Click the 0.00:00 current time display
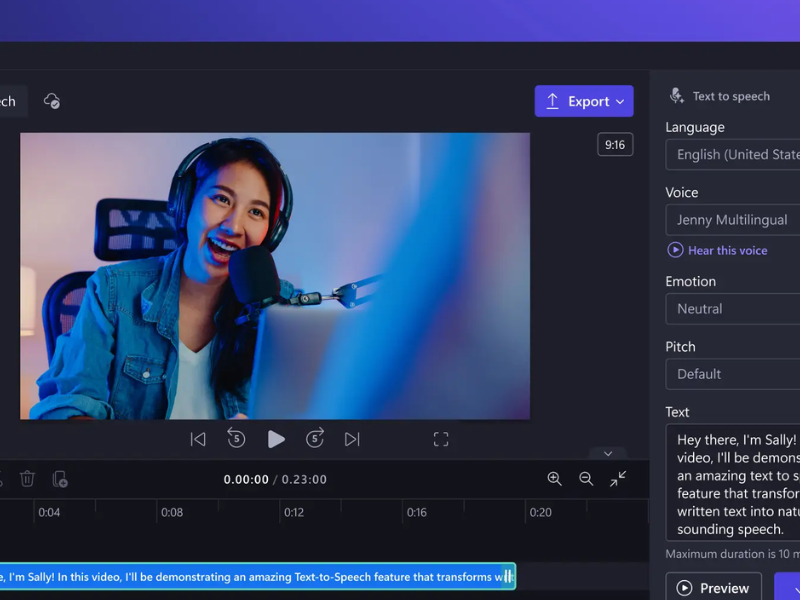800x600 pixels. click(x=246, y=480)
